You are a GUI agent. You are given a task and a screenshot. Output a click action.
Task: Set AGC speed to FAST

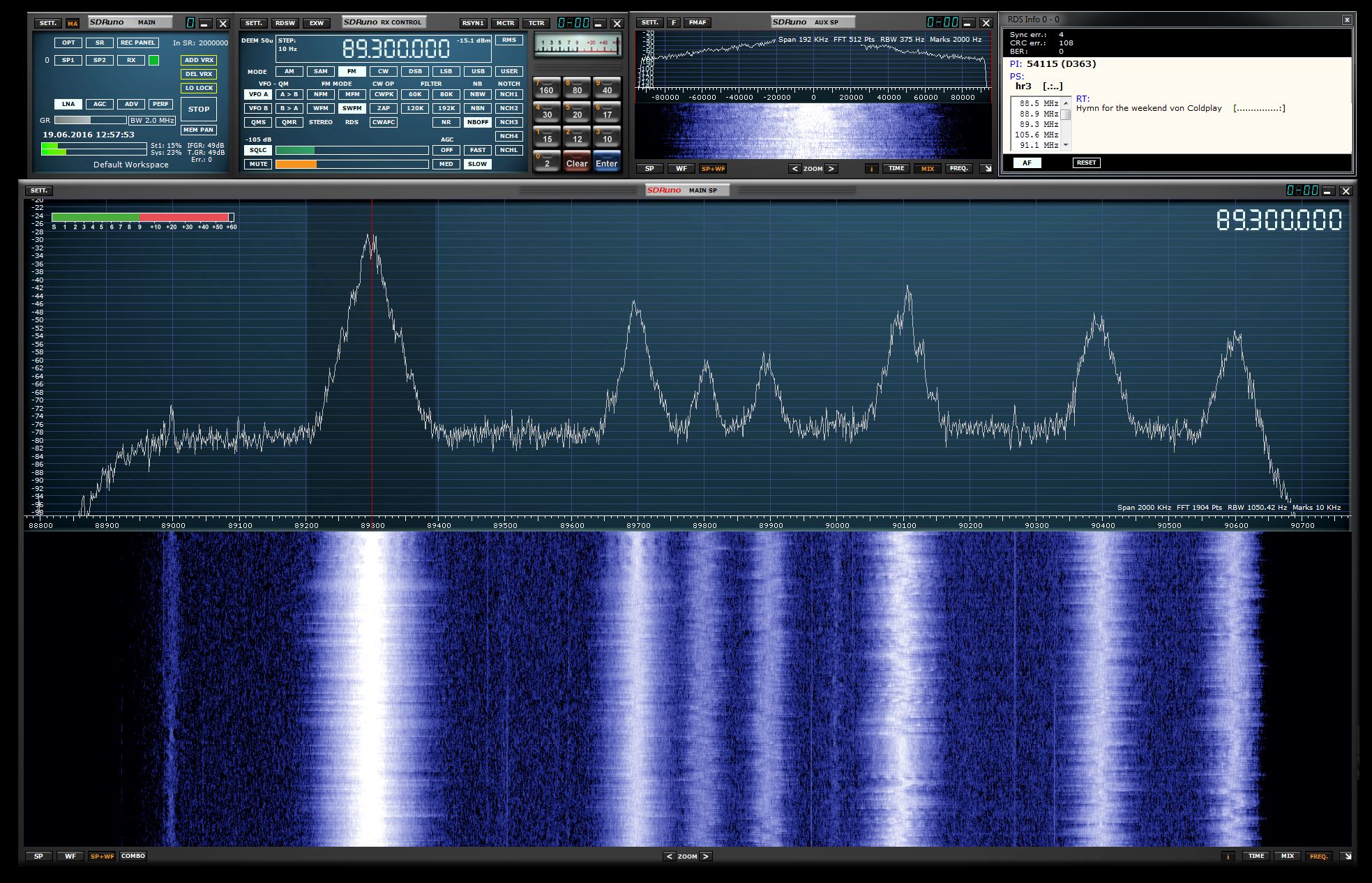[478, 150]
